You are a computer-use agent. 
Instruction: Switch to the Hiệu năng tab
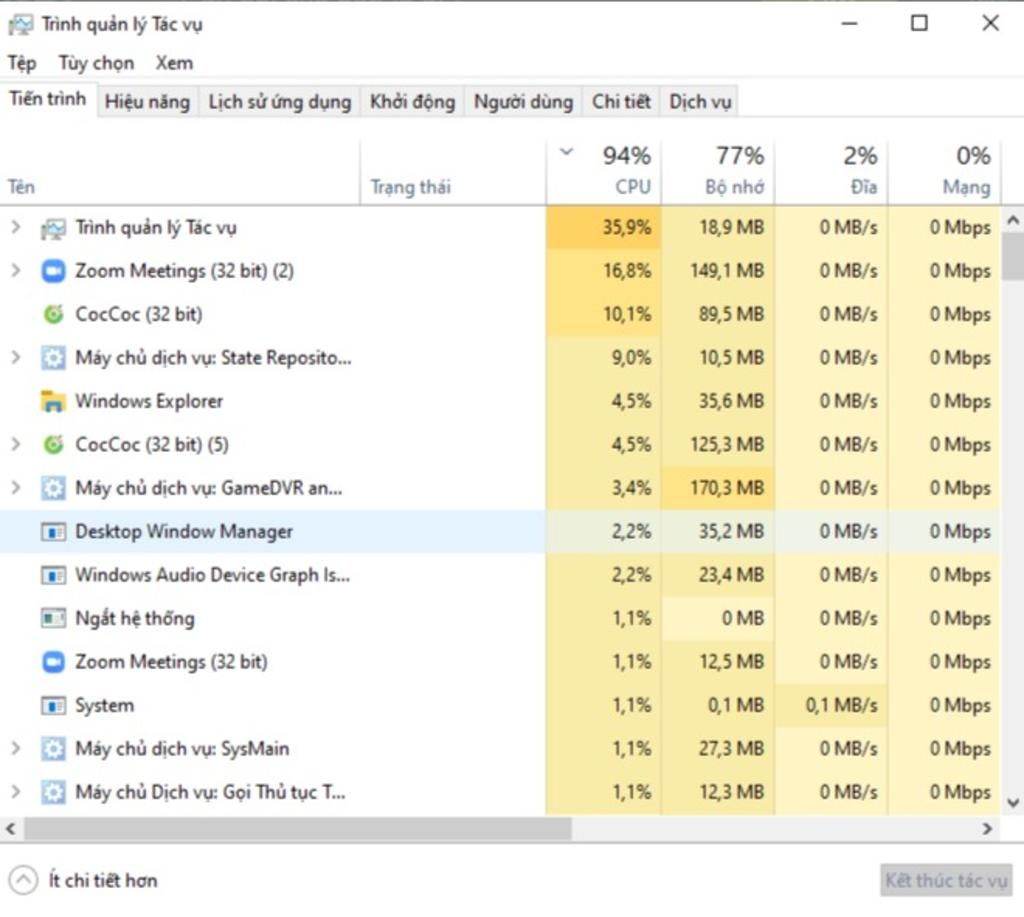148,102
